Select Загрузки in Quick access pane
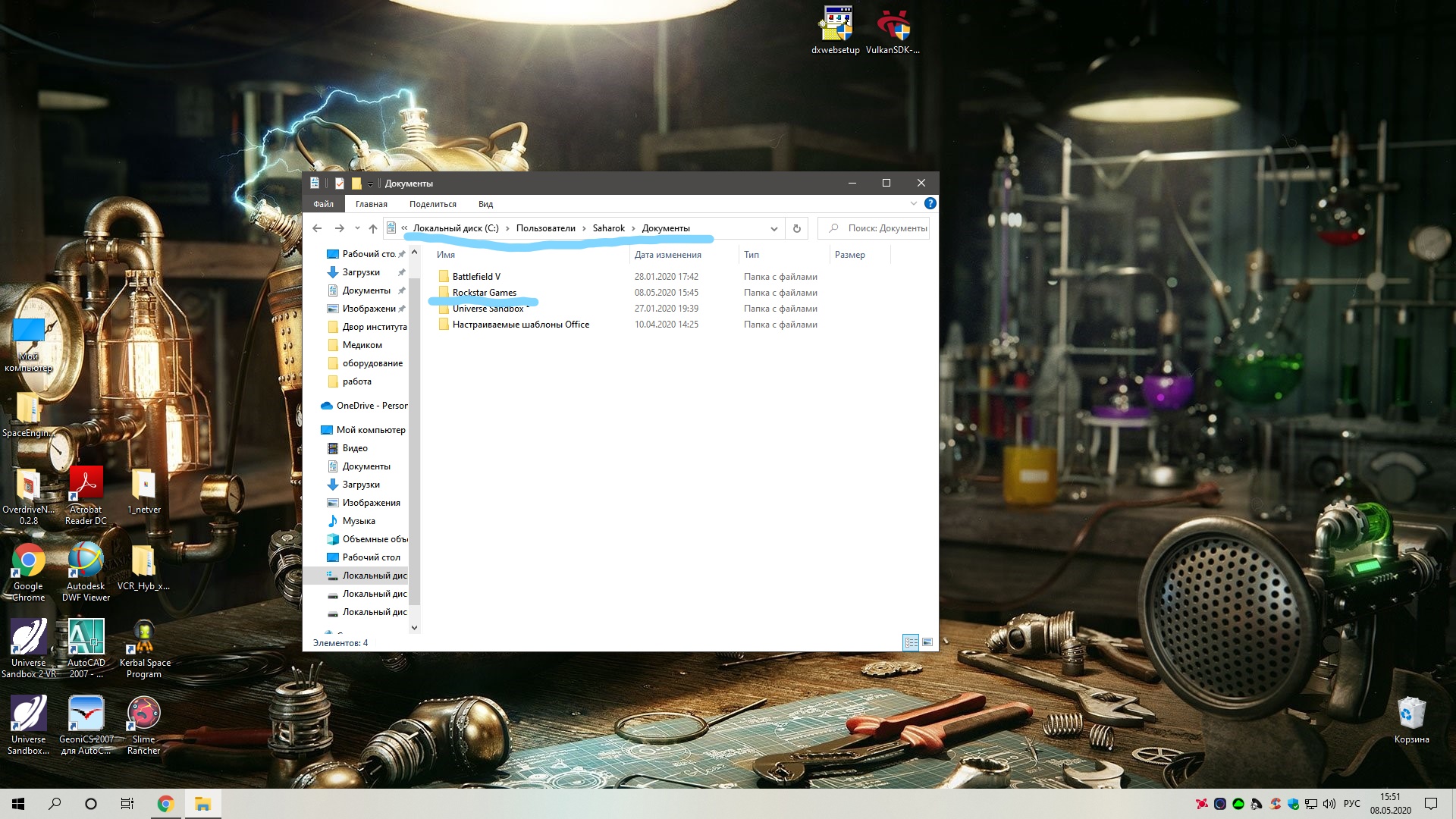The height and width of the screenshot is (819, 1456). [361, 272]
